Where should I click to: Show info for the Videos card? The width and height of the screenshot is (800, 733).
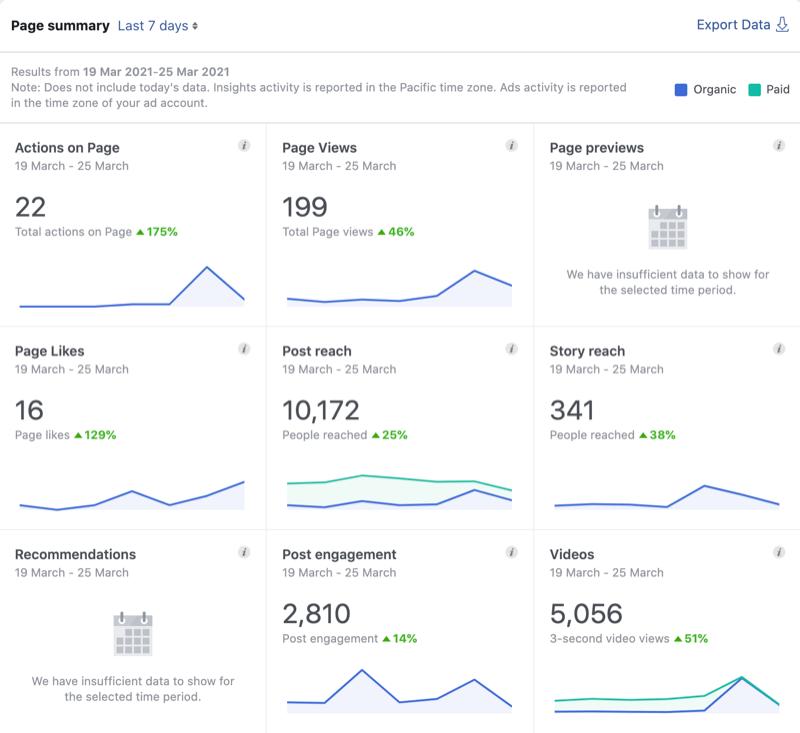(779, 552)
